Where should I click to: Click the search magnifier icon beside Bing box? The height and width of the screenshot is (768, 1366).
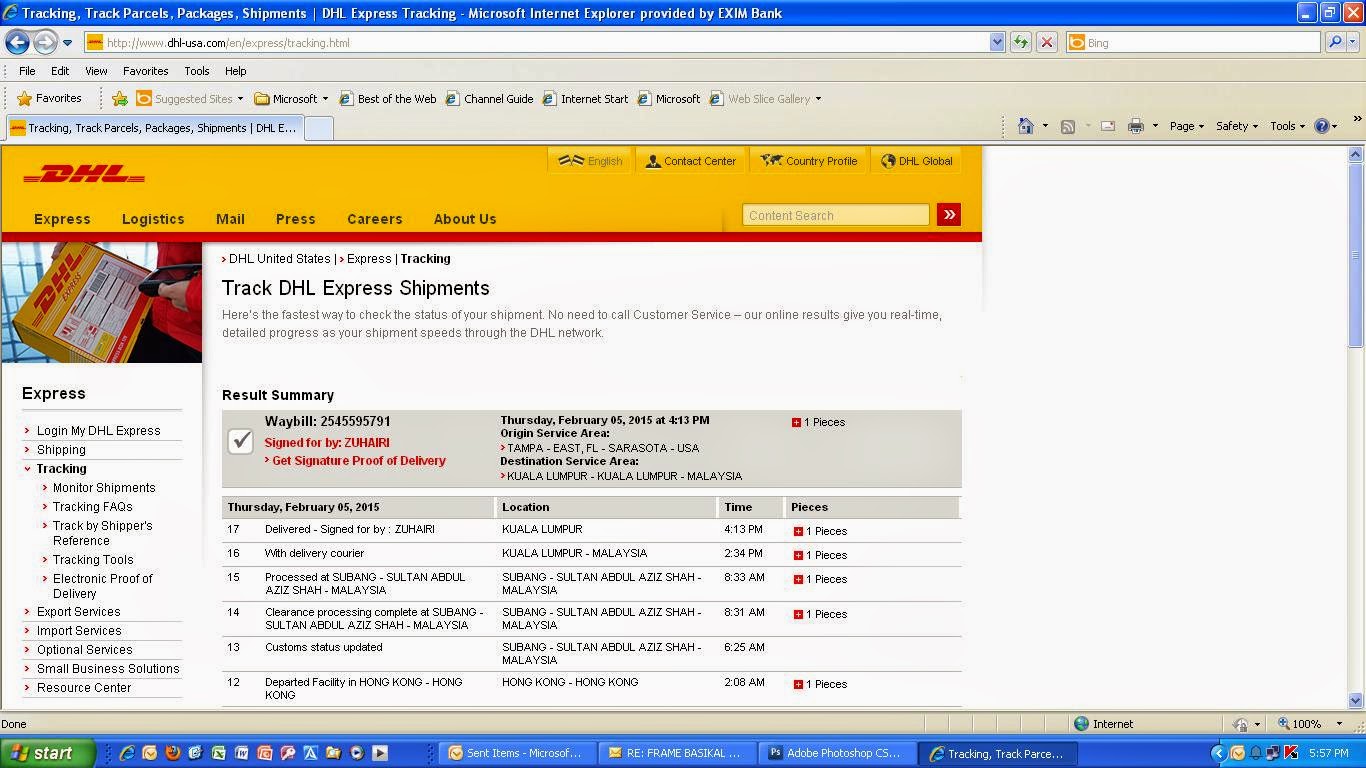click(1335, 42)
